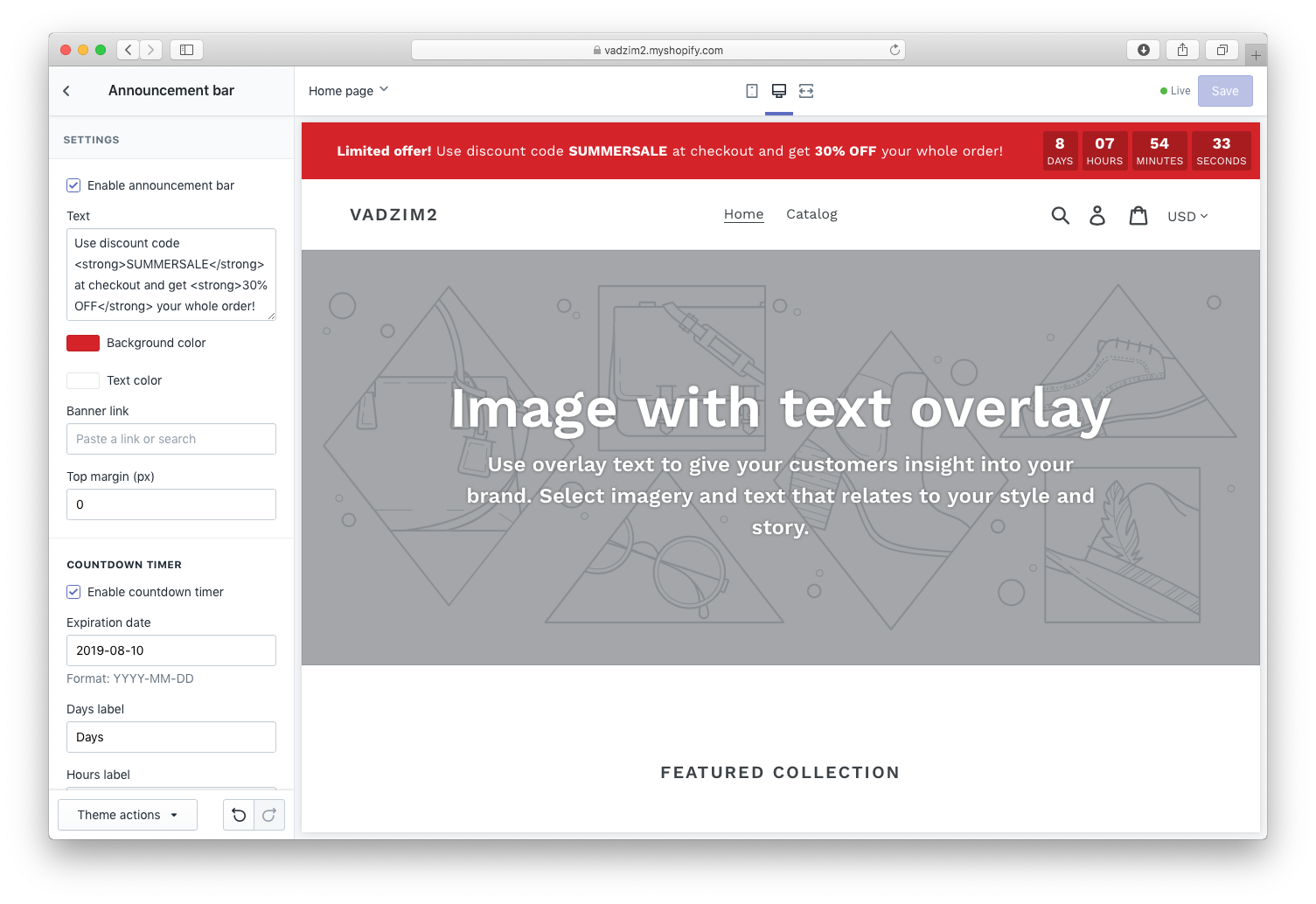The image size is (1316, 904).
Task: Open the Theme actions dropdown
Action: pos(128,815)
